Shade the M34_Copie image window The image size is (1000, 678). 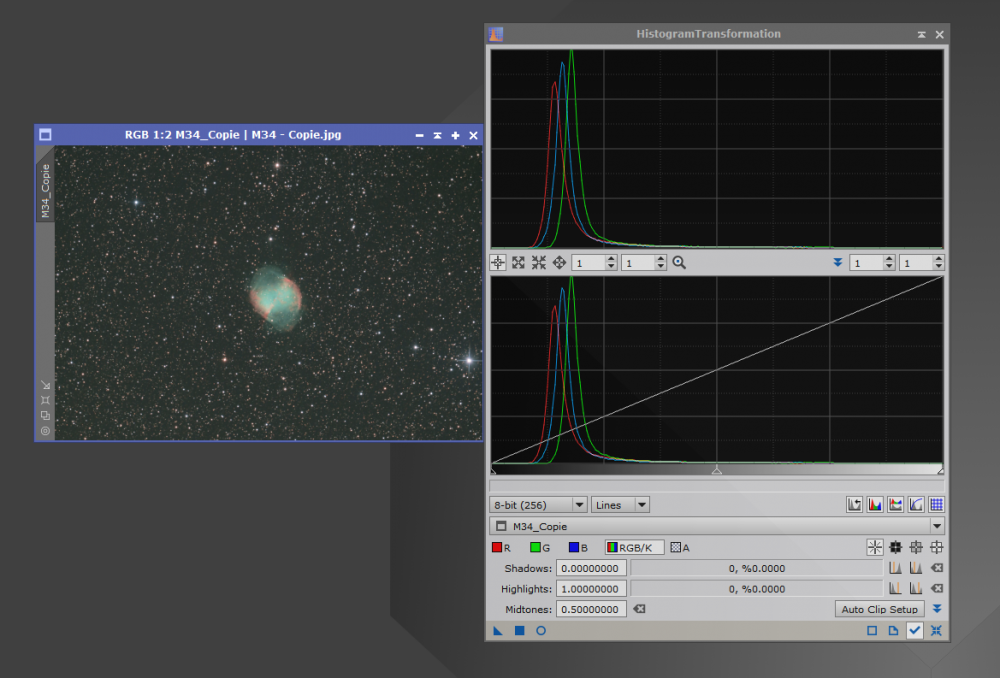(x=438, y=135)
